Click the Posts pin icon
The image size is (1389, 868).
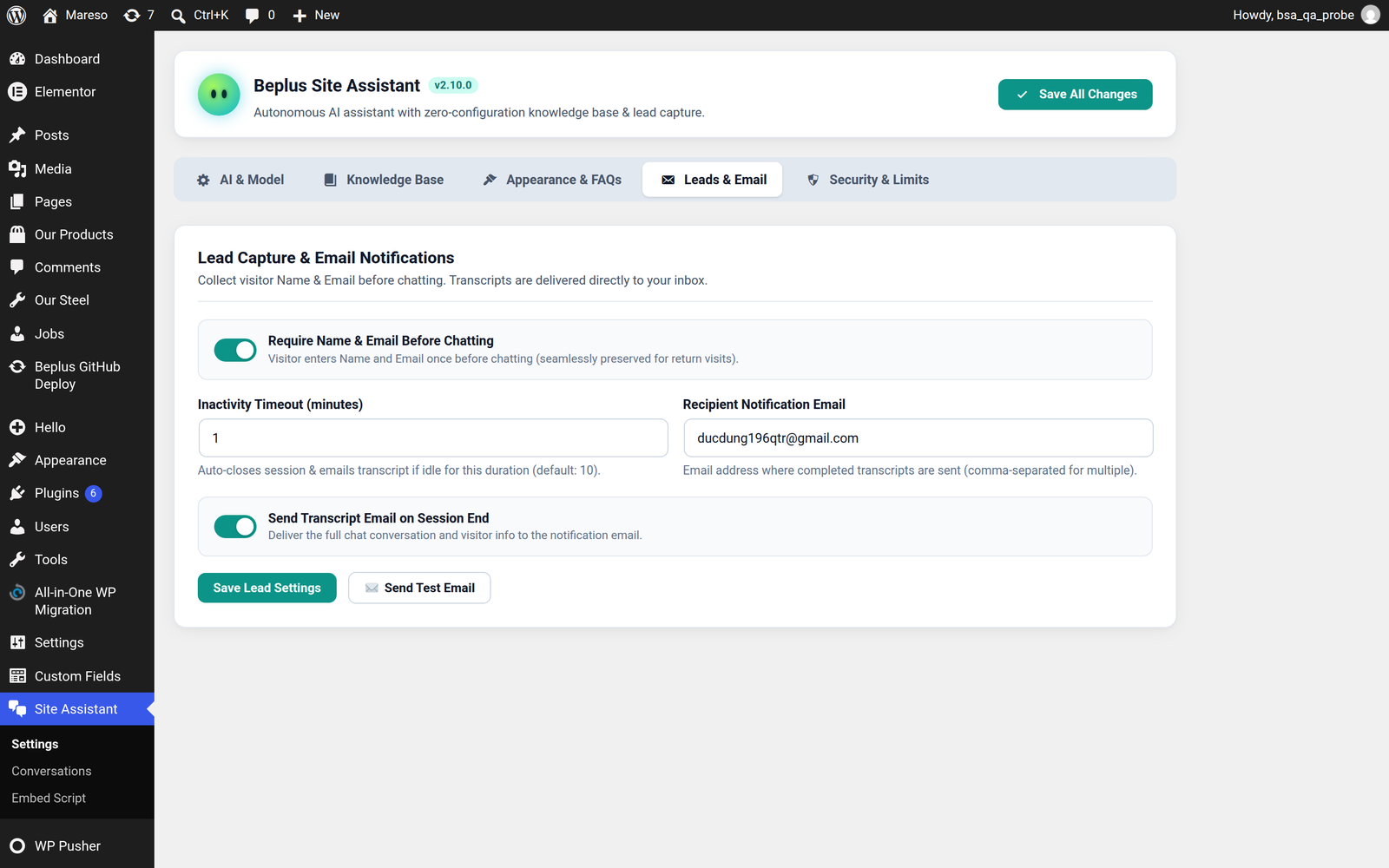17,135
